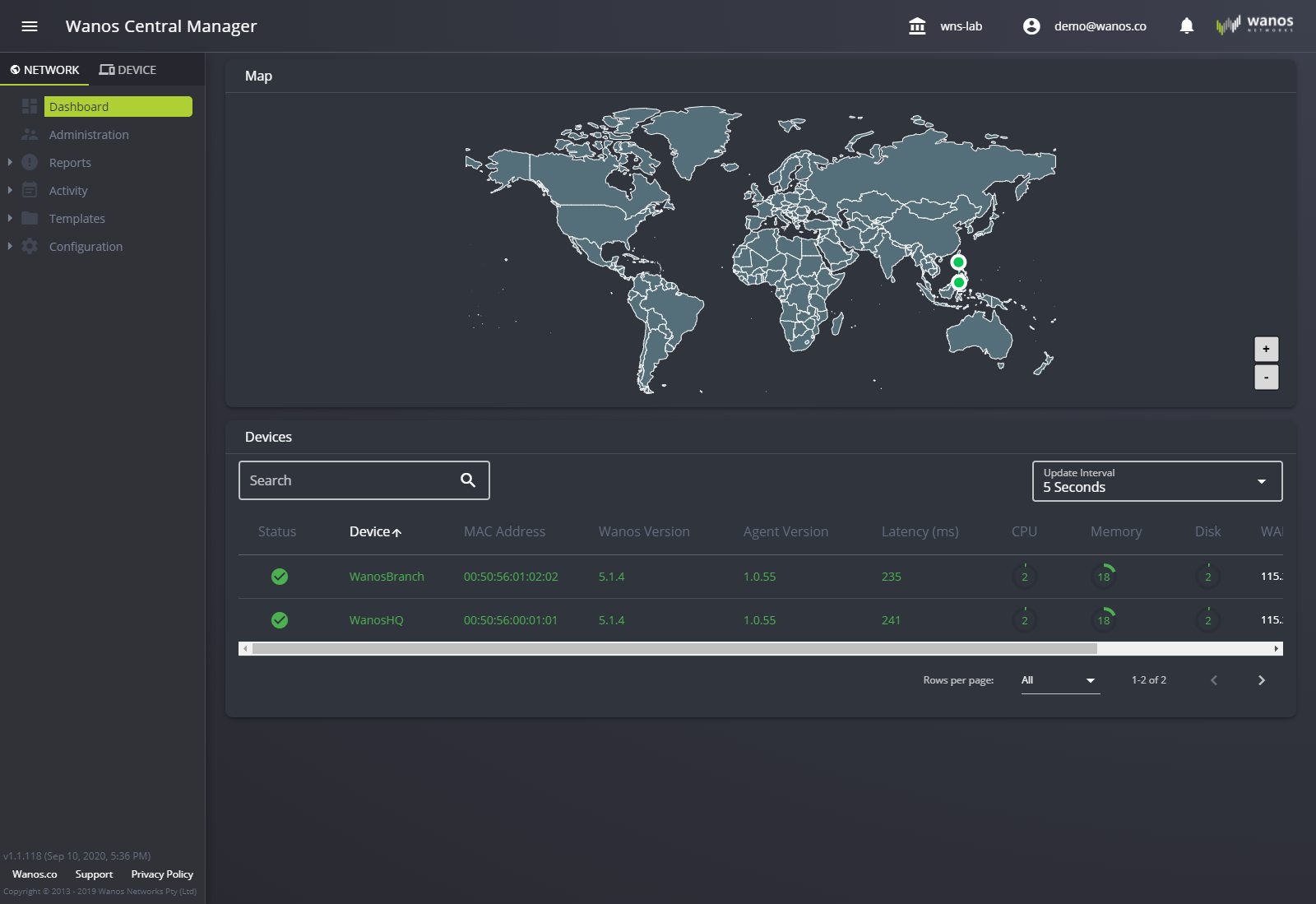Expand the Reports tree item
This screenshot has width=1316, height=904.
(10, 162)
